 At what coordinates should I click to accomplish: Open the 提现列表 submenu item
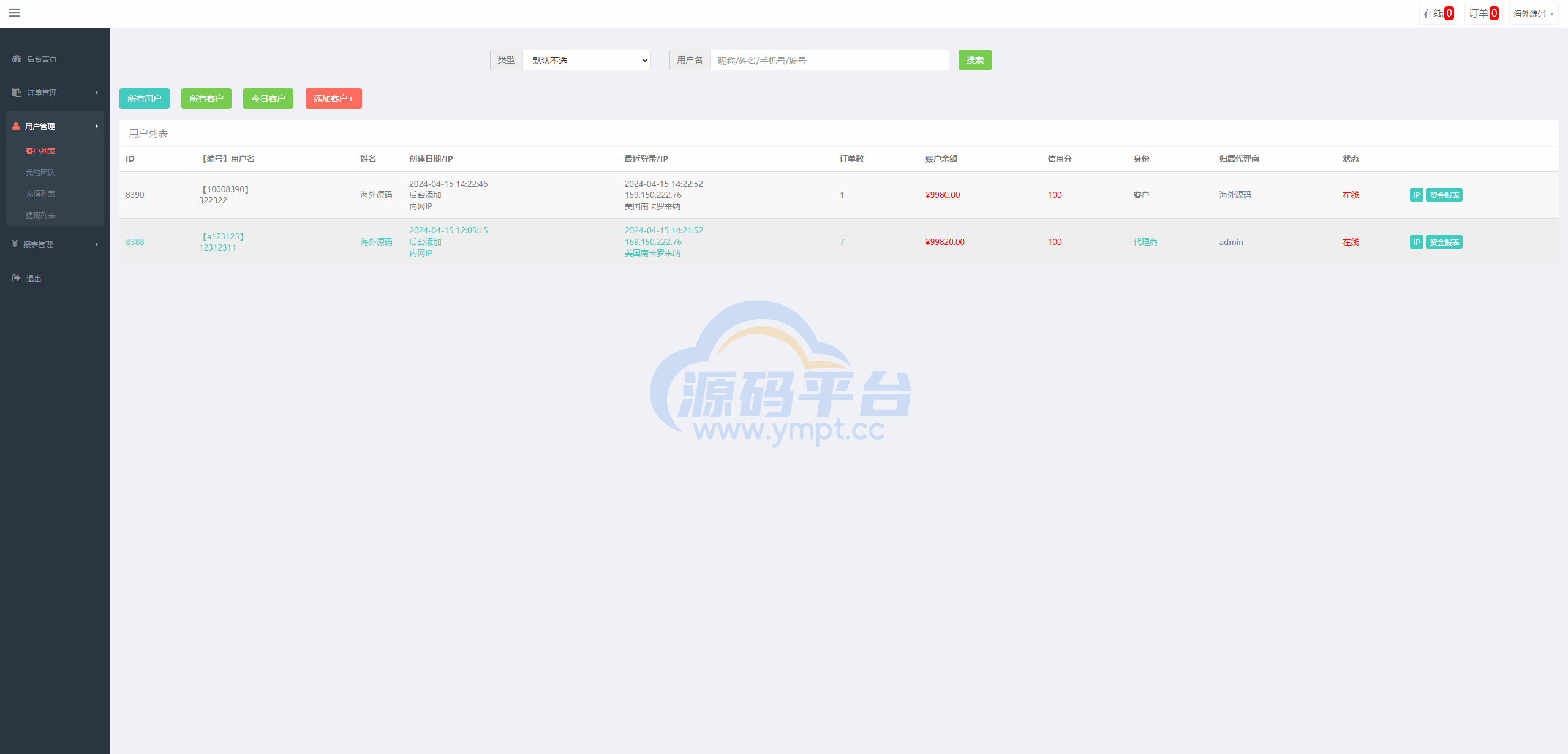[x=40, y=216]
